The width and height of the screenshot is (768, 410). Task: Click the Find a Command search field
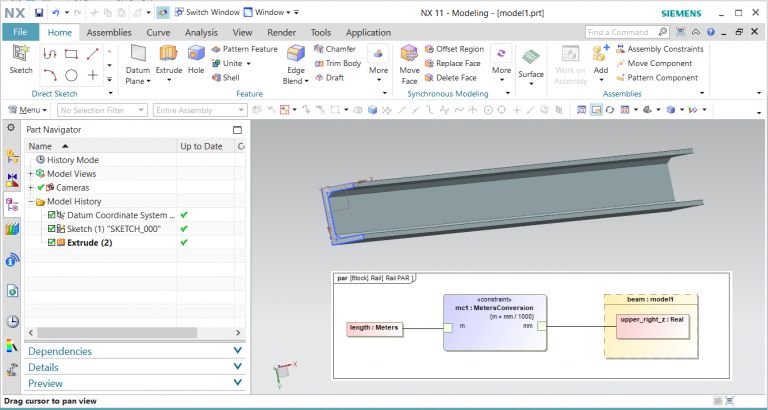click(x=626, y=32)
